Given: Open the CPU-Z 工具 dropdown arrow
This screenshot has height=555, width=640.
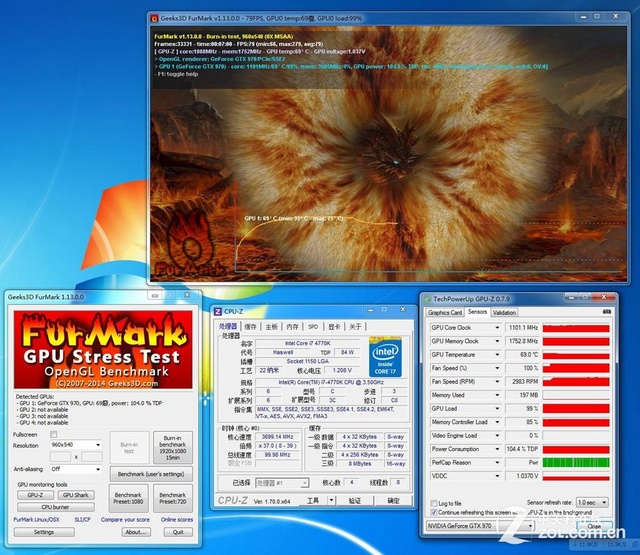Looking at the screenshot, I should click(331, 500).
